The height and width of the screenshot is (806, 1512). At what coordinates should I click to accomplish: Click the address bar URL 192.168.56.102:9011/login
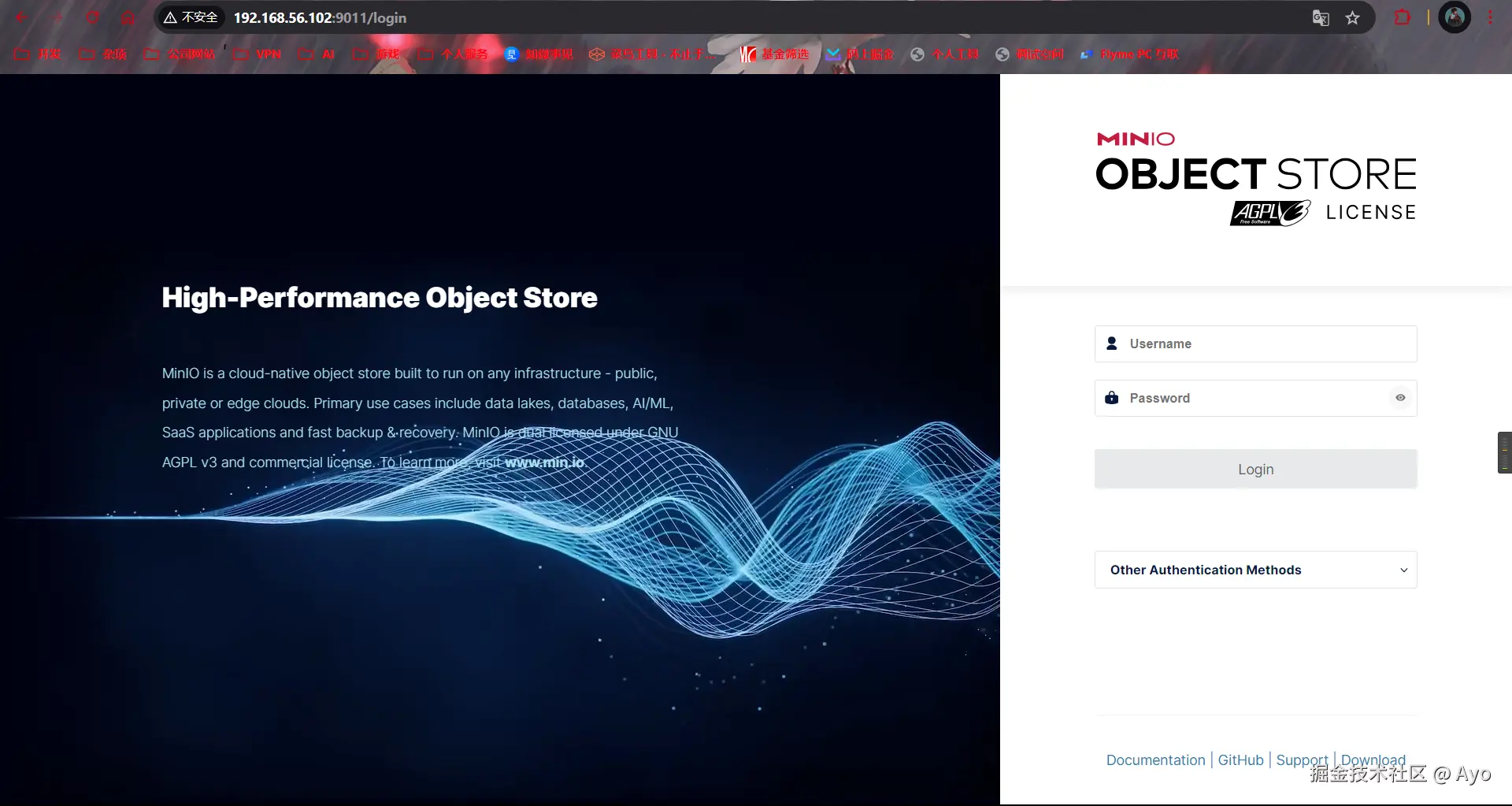(320, 18)
